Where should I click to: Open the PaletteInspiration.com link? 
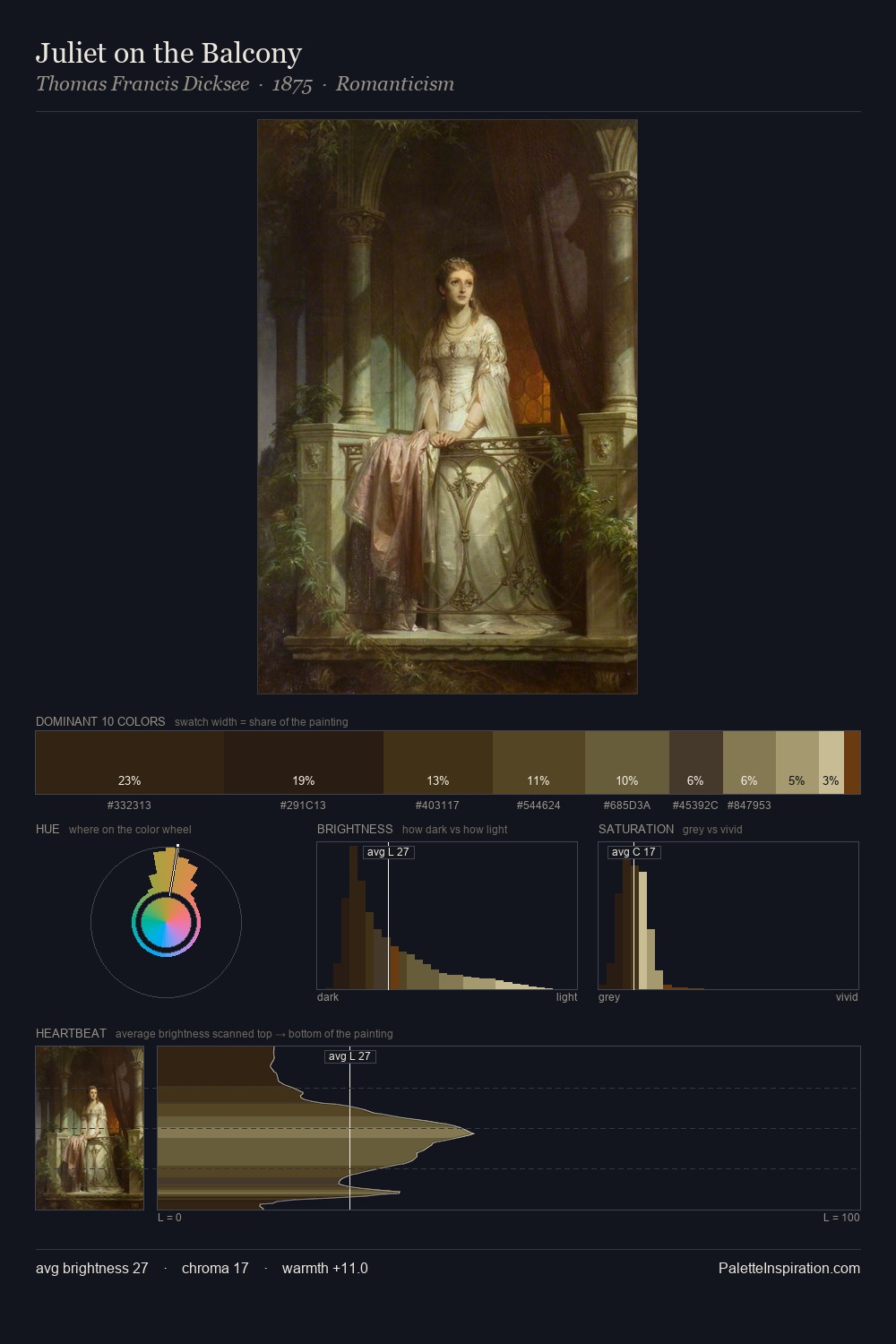pos(789,1268)
